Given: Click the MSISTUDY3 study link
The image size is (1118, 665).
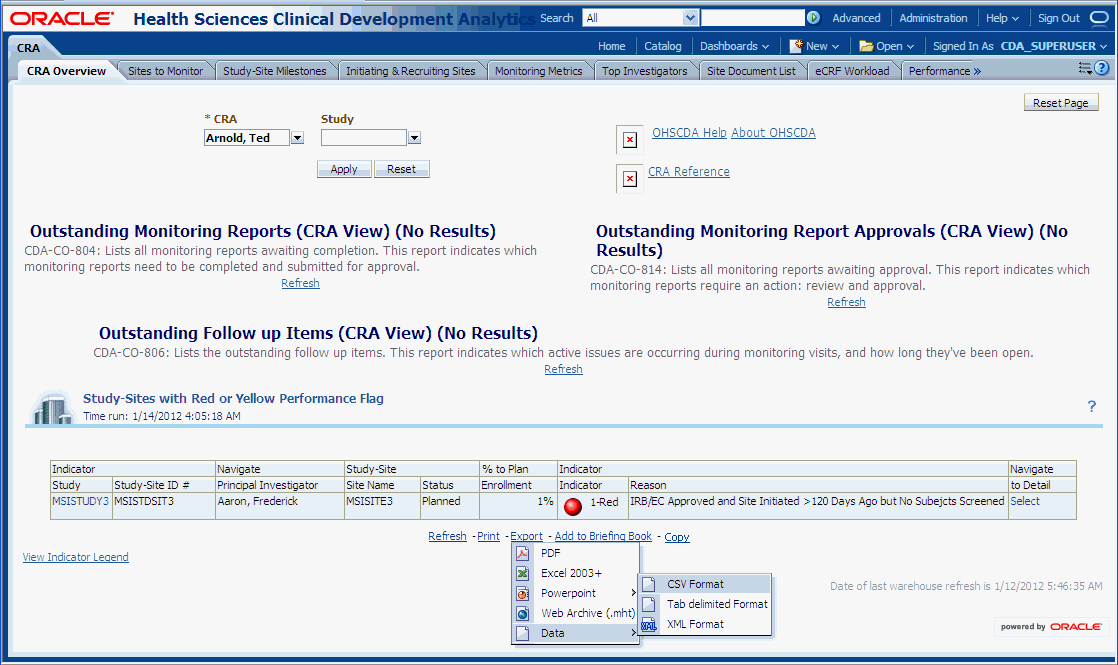Looking at the screenshot, I should tap(80, 501).
